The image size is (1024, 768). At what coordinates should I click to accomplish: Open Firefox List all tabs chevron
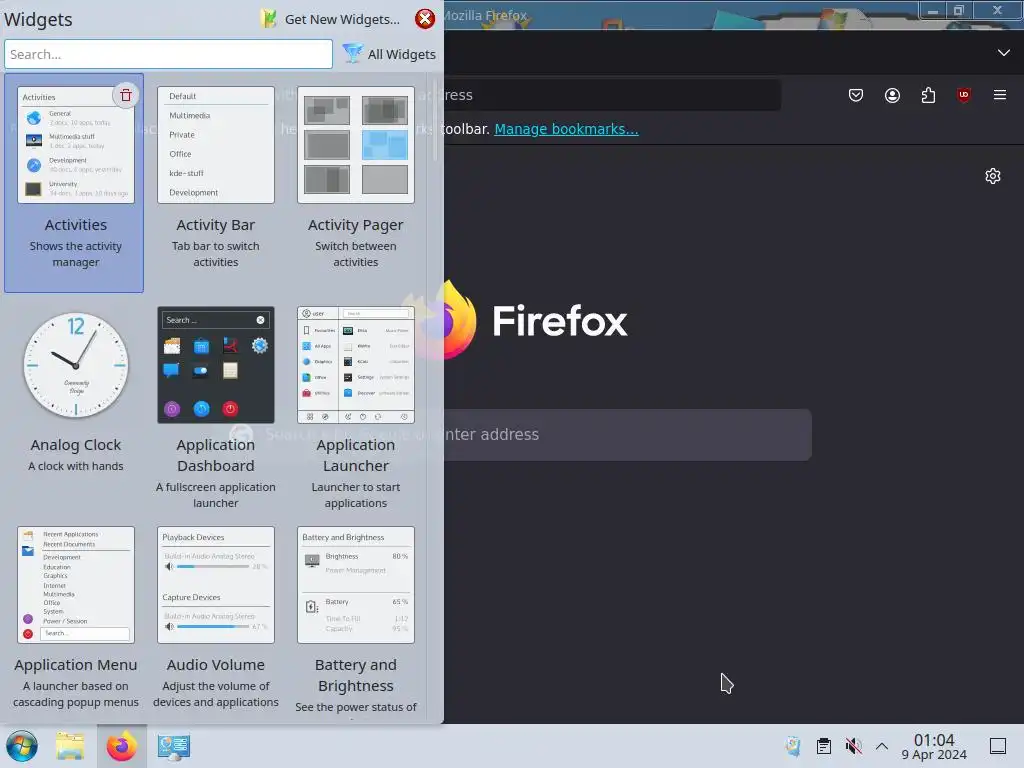click(1004, 52)
